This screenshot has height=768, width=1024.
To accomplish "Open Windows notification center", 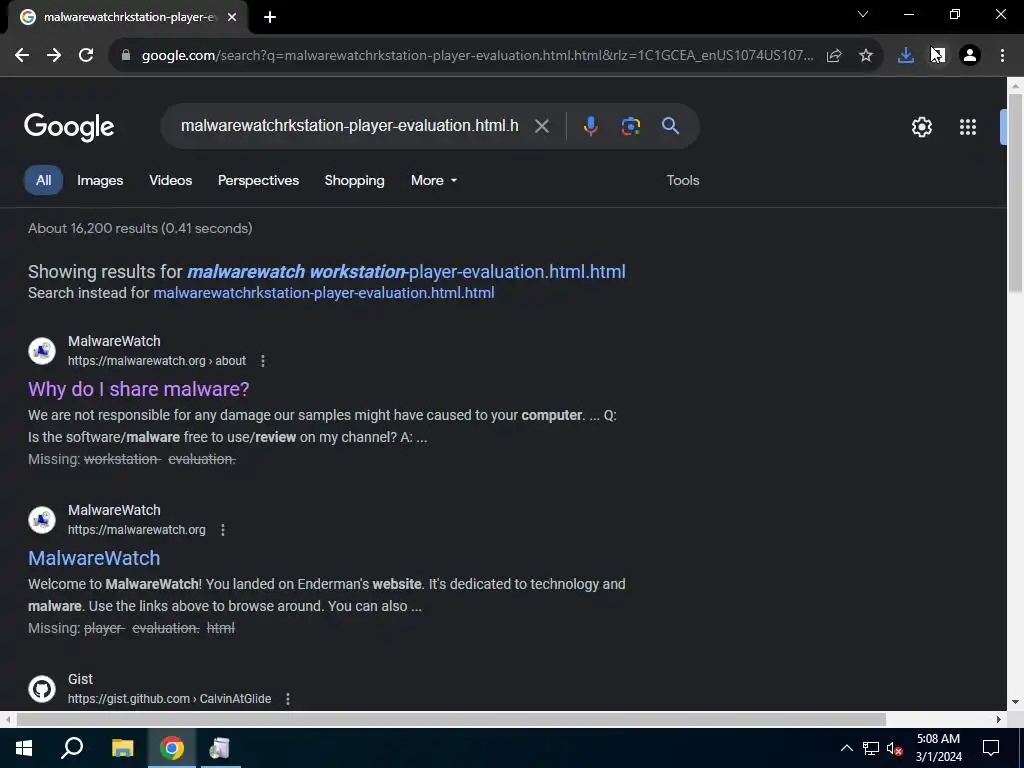I will (x=991, y=748).
